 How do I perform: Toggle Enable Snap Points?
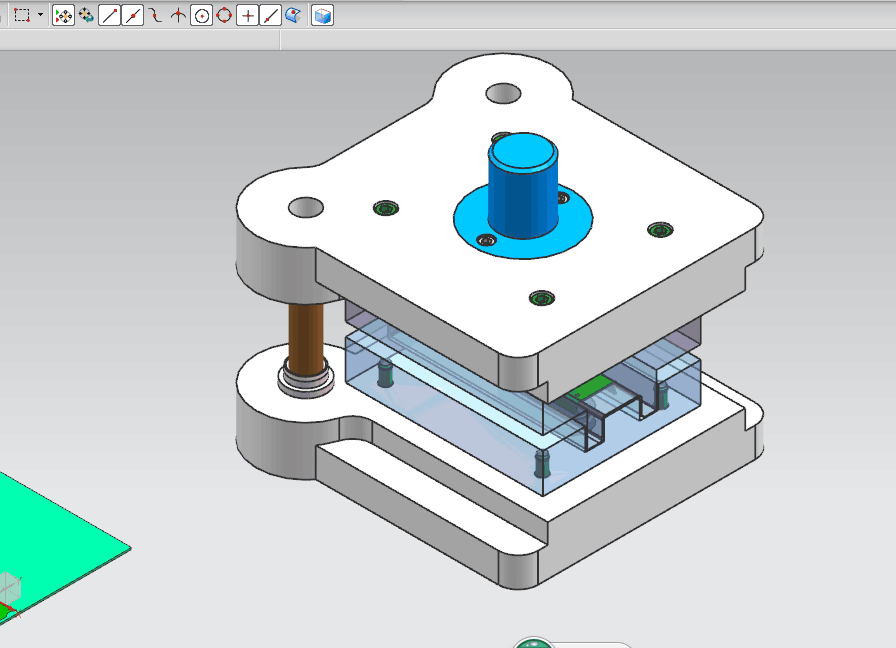click(x=63, y=15)
